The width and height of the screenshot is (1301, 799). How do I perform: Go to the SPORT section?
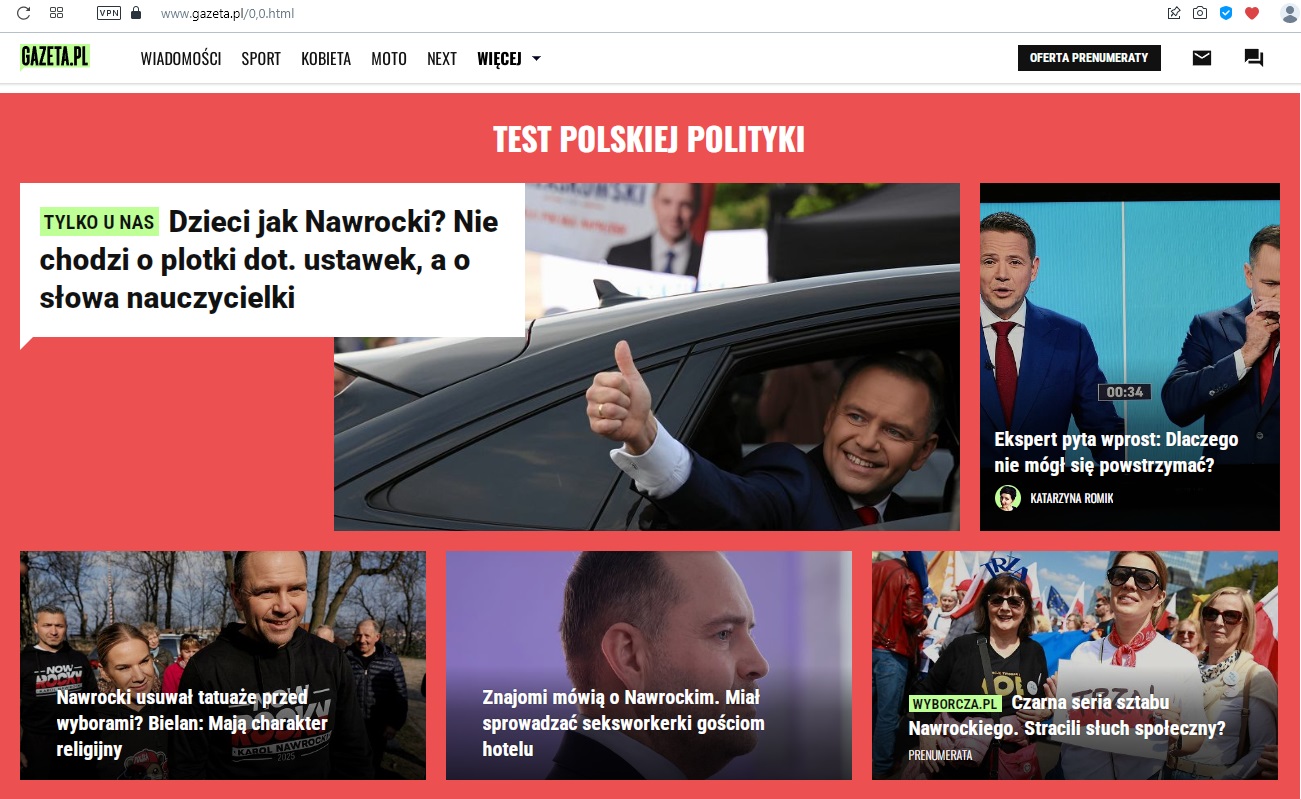261,59
